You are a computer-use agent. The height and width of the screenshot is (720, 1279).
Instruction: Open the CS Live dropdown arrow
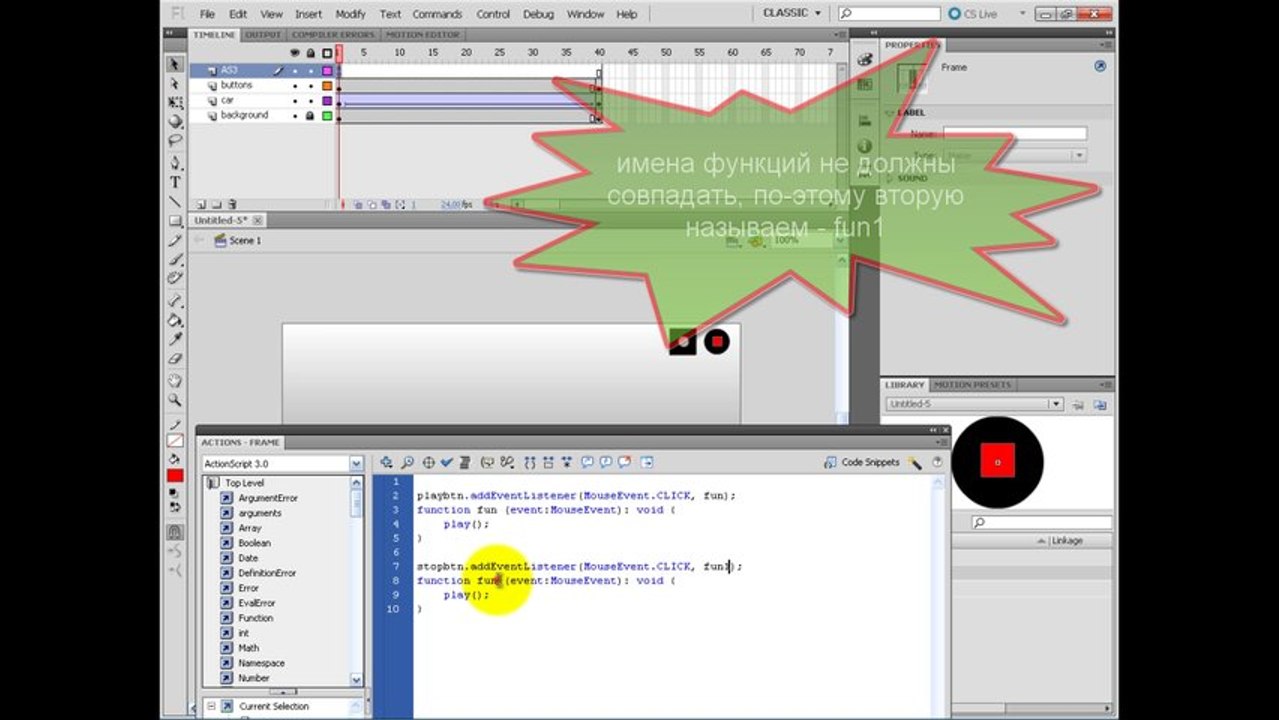coord(1023,14)
